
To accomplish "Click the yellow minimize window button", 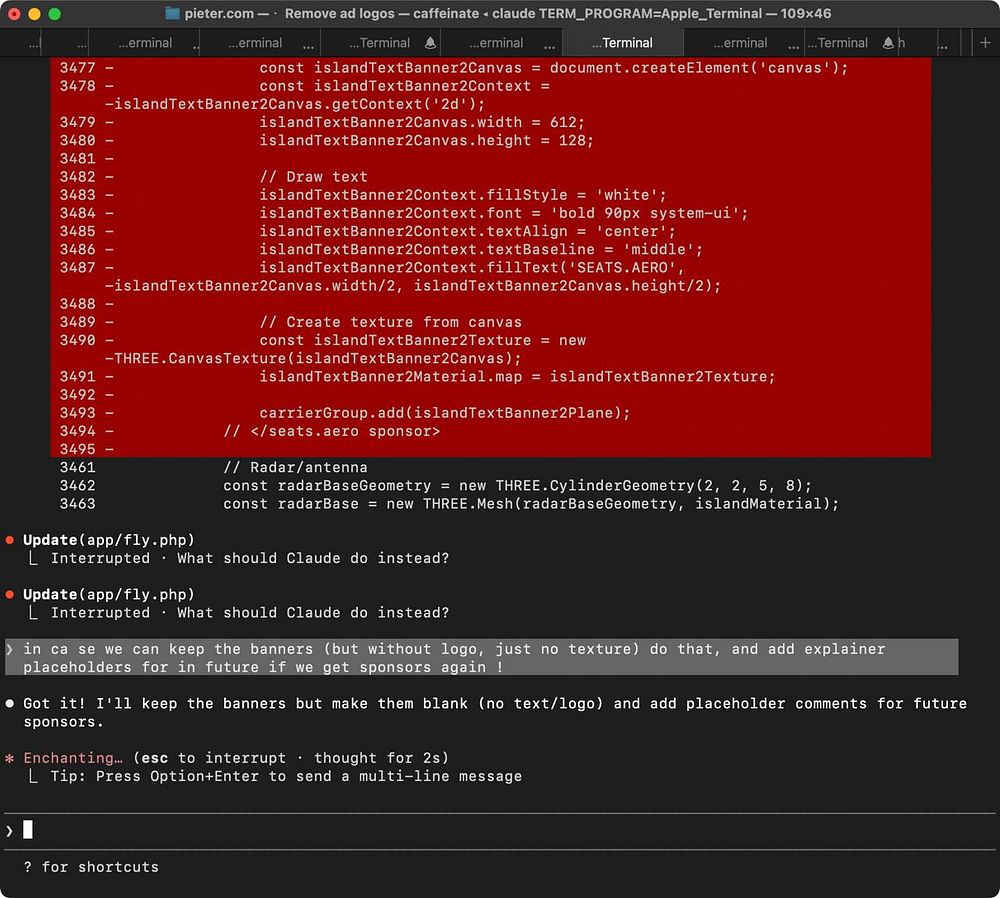I will tap(34, 13).
